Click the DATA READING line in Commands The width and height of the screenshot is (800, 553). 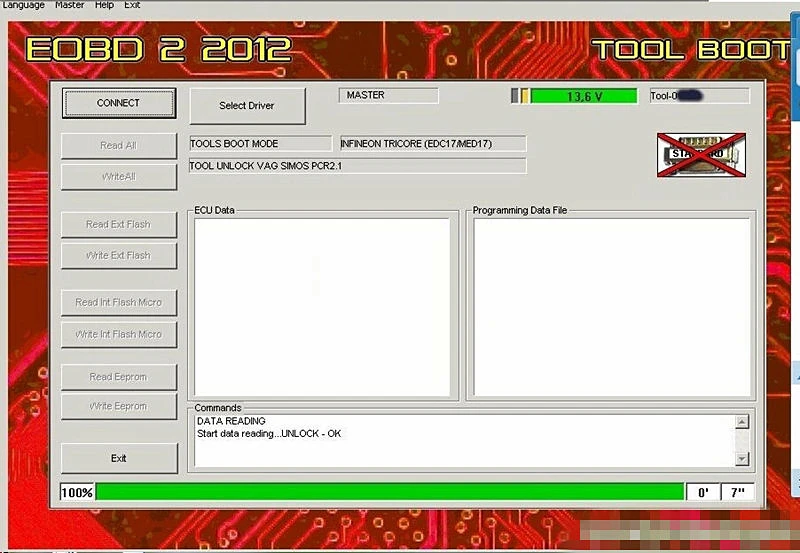click(231, 421)
